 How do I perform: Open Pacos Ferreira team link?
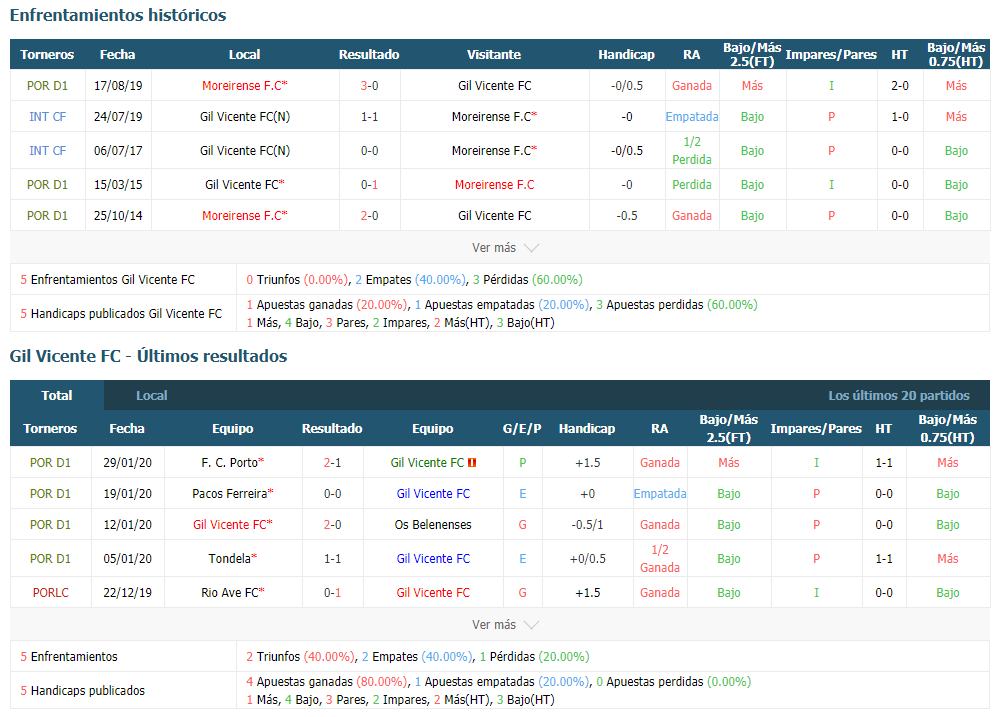(233, 494)
